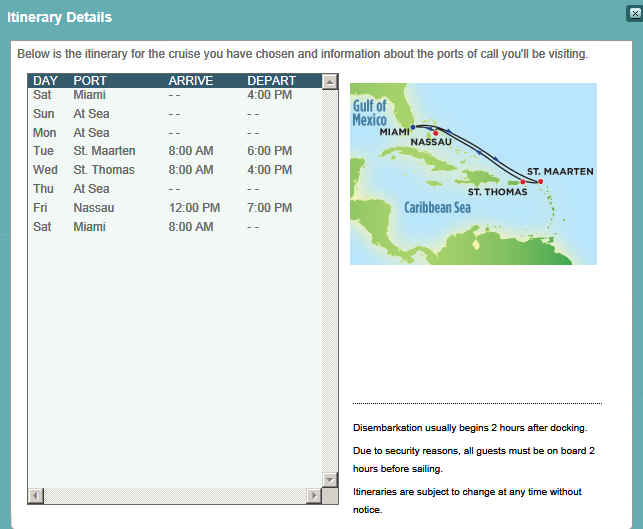Select the Nassau port entry
Image resolution: width=643 pixels, height=529 pixels.
[x=93, y=208]
